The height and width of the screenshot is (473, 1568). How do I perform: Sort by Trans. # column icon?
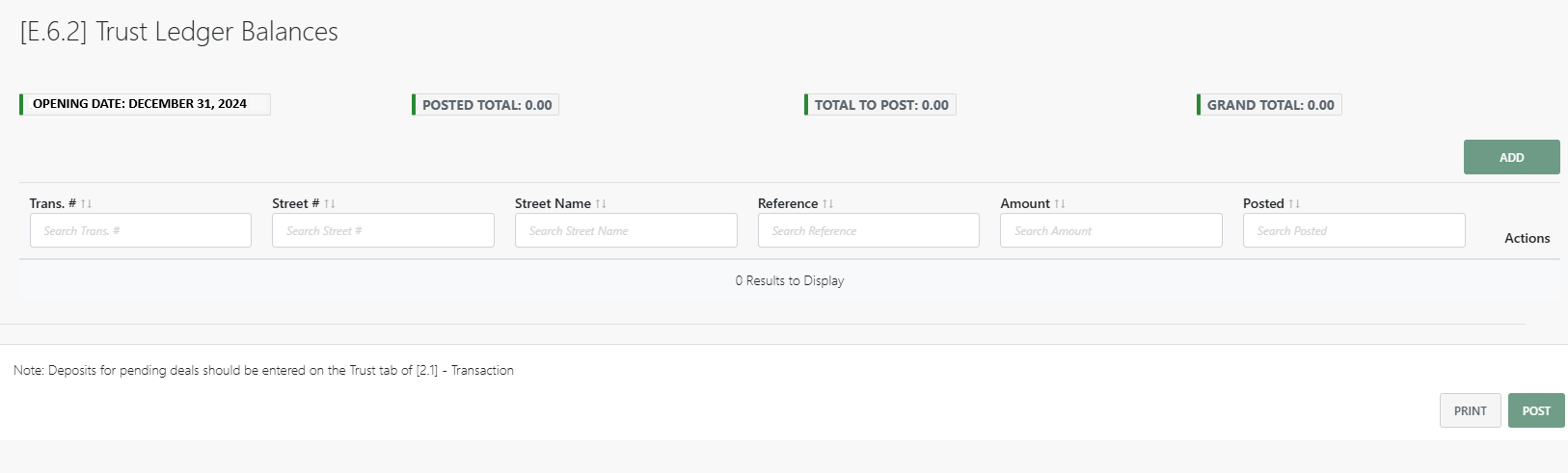click(87, 204)
